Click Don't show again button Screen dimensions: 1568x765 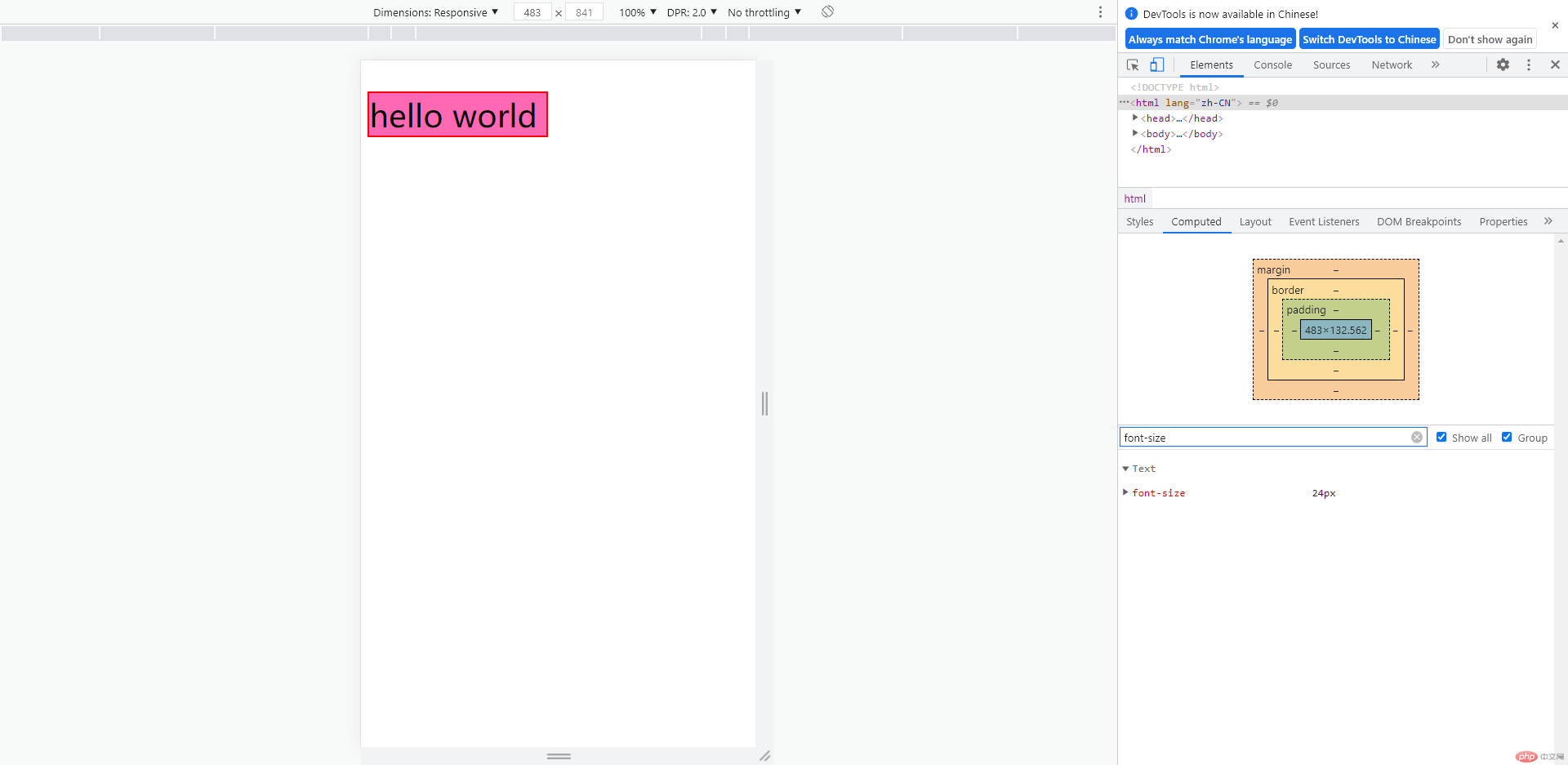pyautogui.click(x=1490, y=39)
